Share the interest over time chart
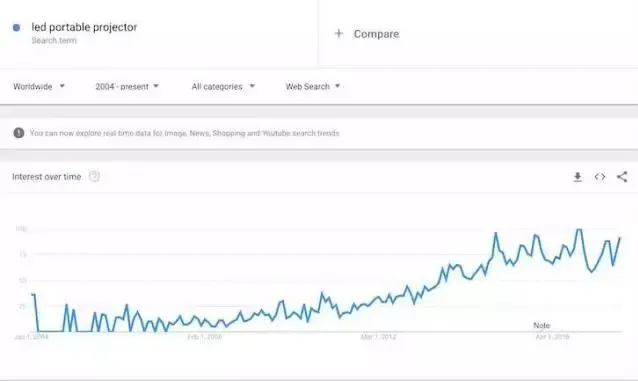This screenshot has width=638, height=381. pos(622,177)
